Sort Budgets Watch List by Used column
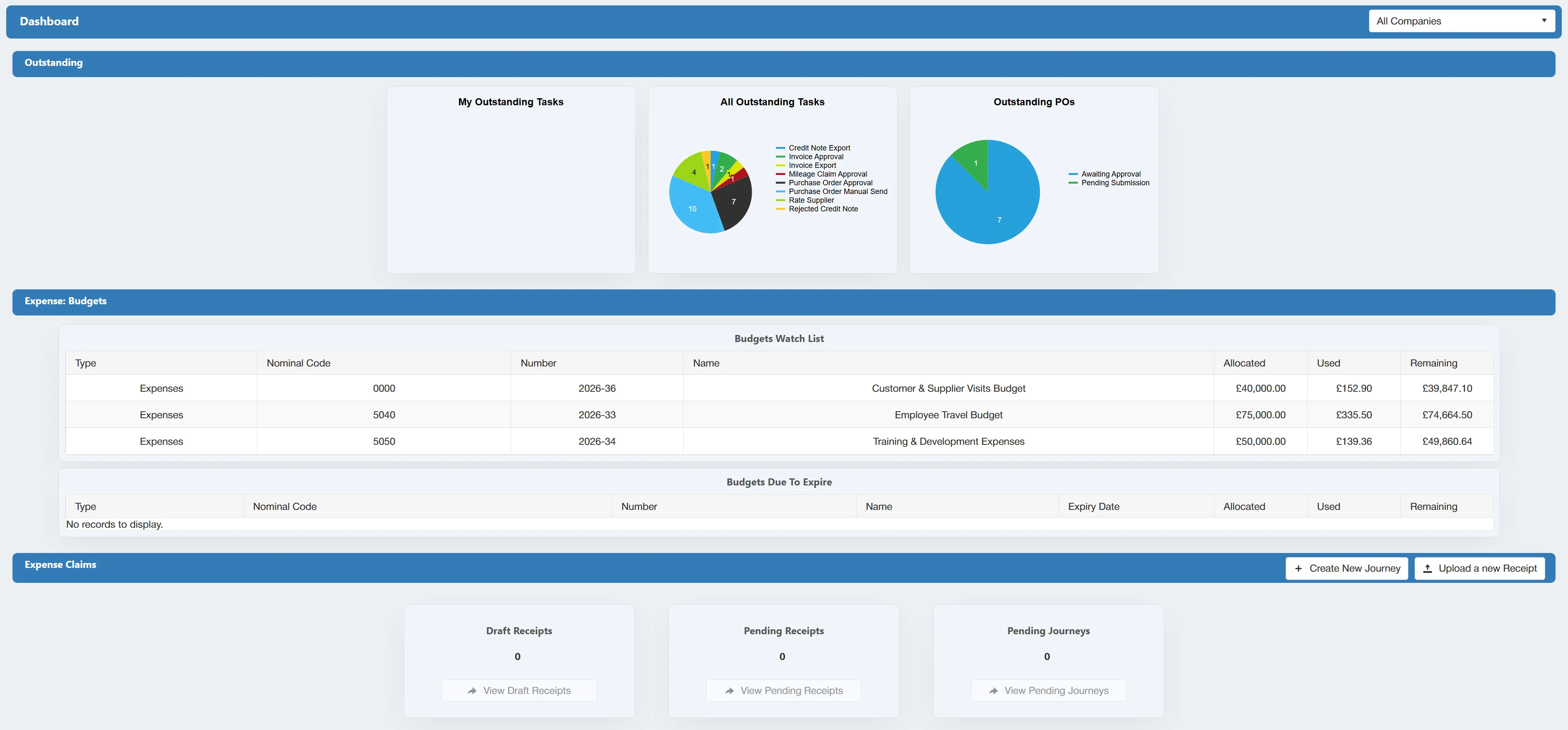1568x730 pixels. click(x=1354, y=363)
